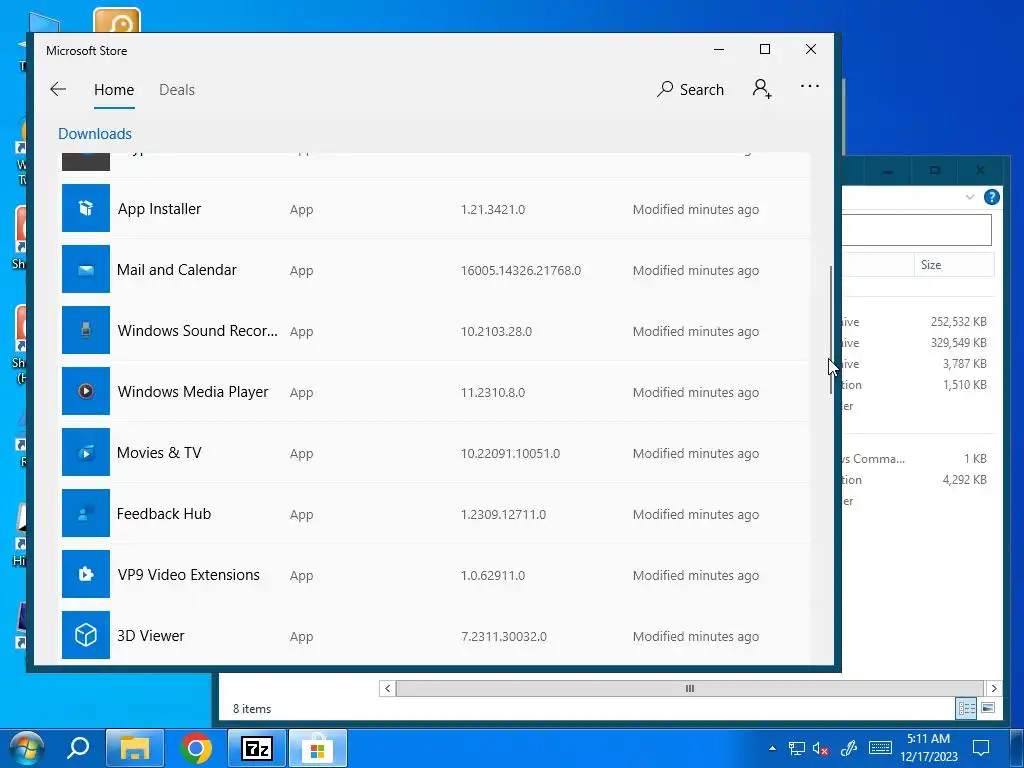Screen dimensions: 1024x768
Task: Switch Explorer to details view icon
Action: coord(967,709)
